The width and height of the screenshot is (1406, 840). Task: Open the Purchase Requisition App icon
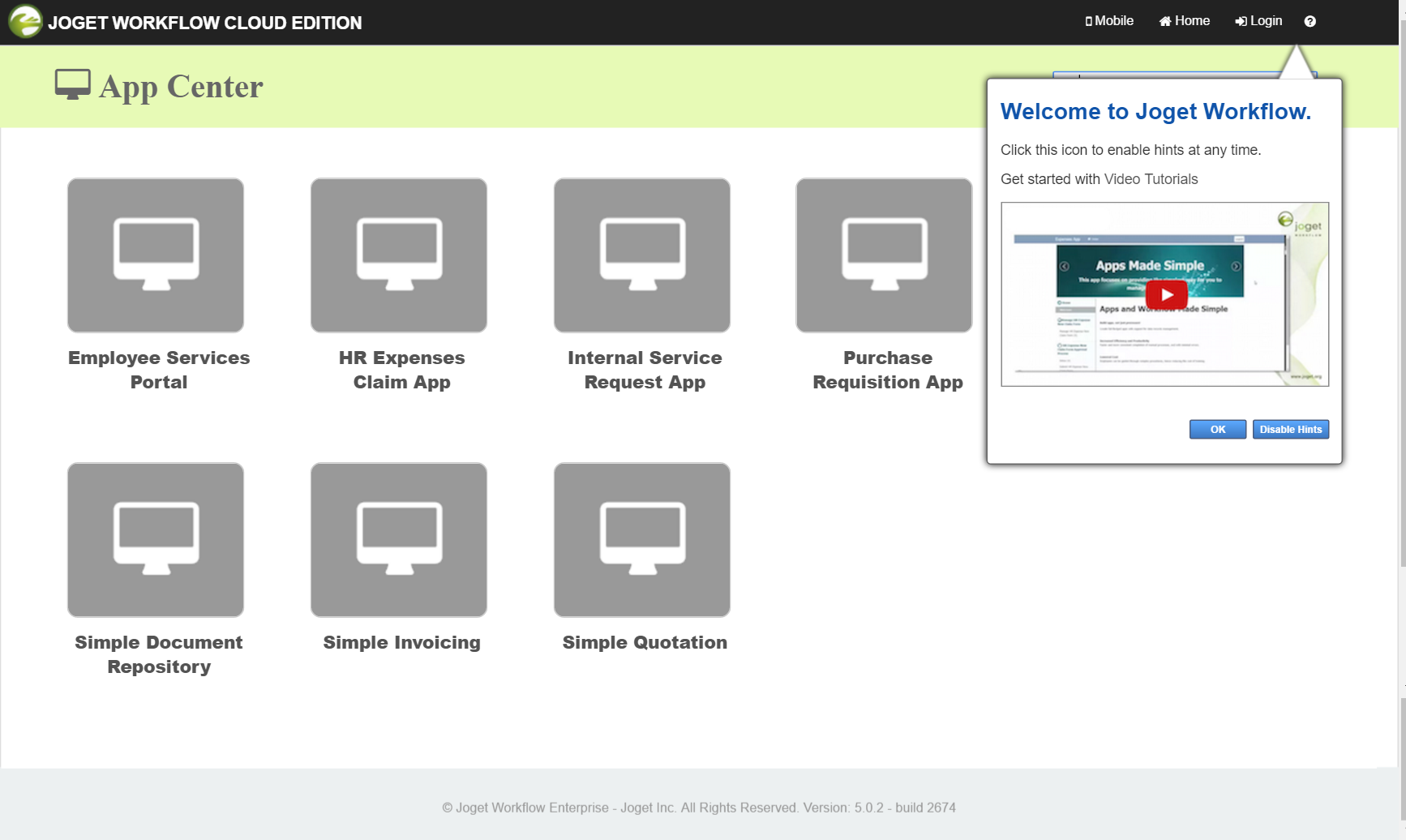coord(884,255)
